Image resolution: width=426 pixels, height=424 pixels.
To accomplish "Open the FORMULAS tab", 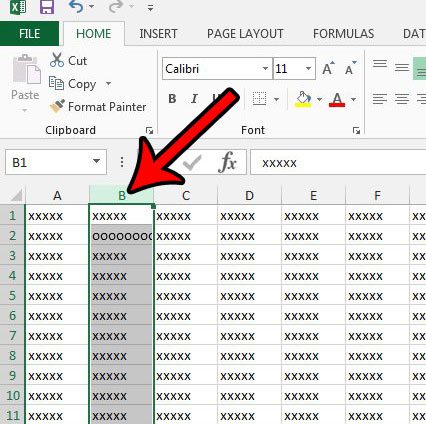I will coord(343,34).
